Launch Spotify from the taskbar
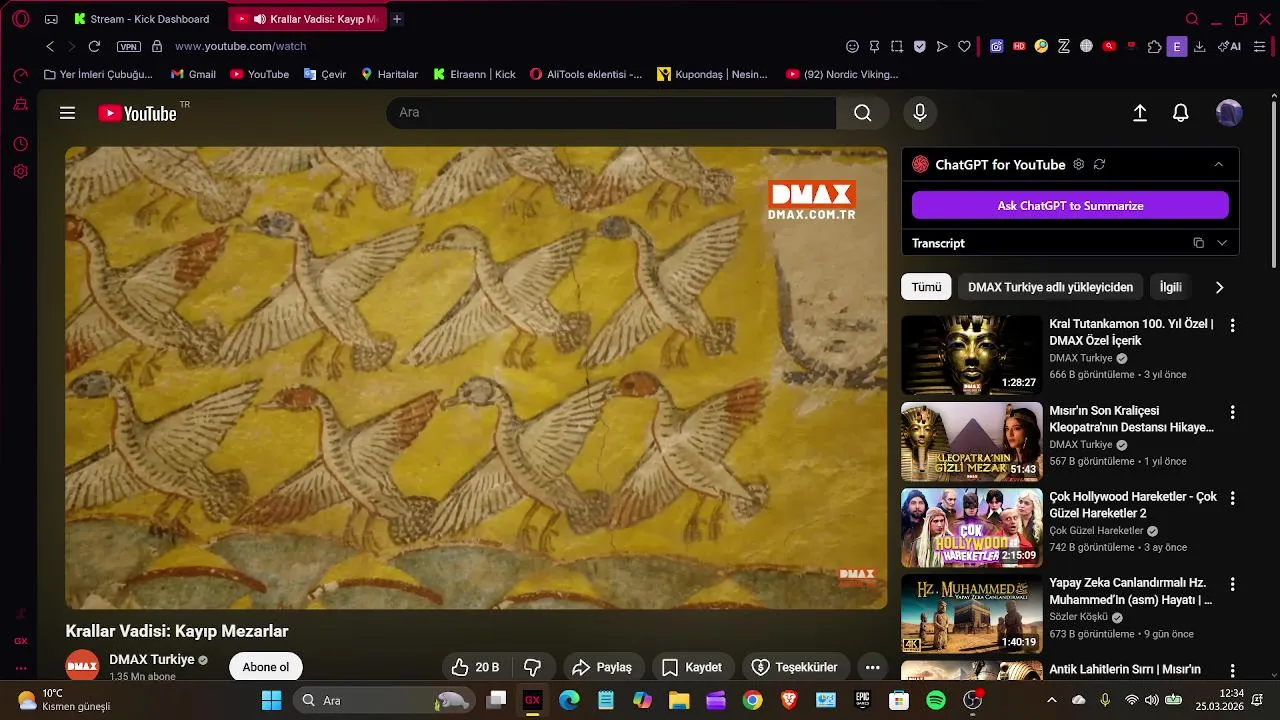1280x720 pixels. click(x=936, y=700)
